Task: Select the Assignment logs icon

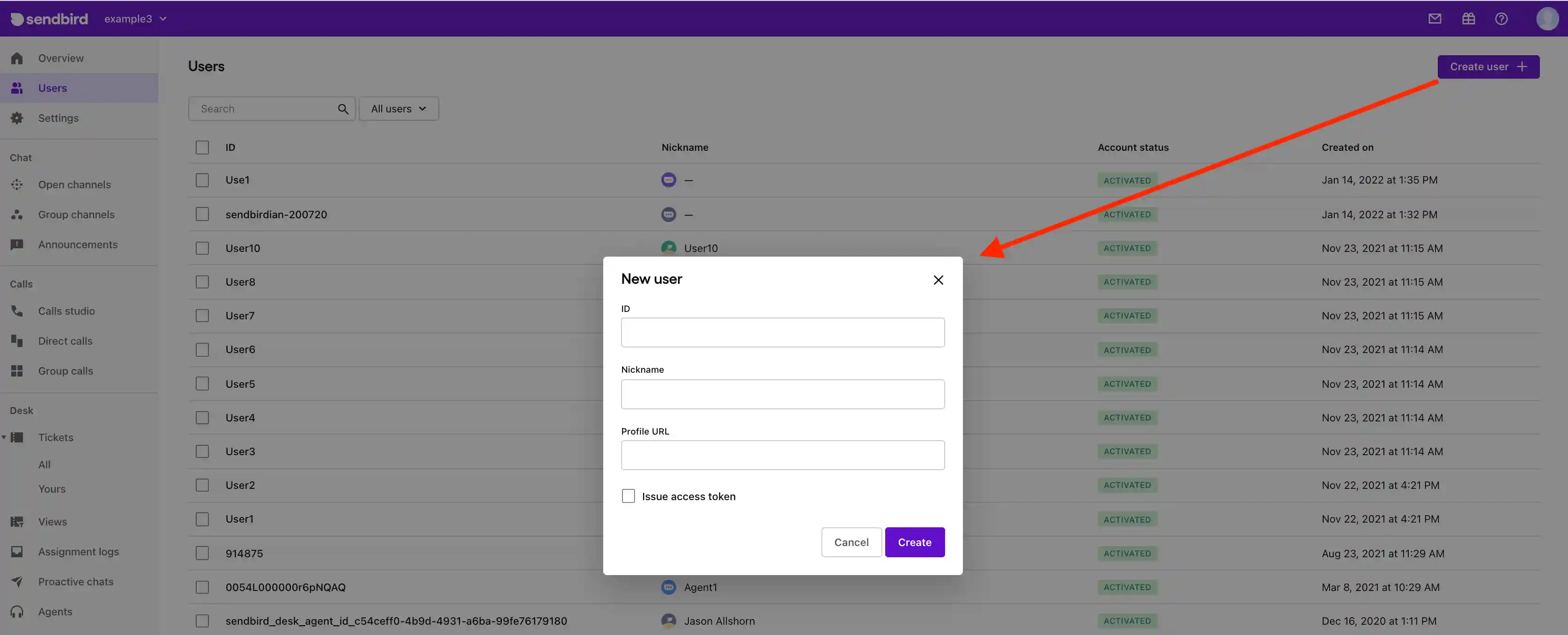Action: [16, 552]
